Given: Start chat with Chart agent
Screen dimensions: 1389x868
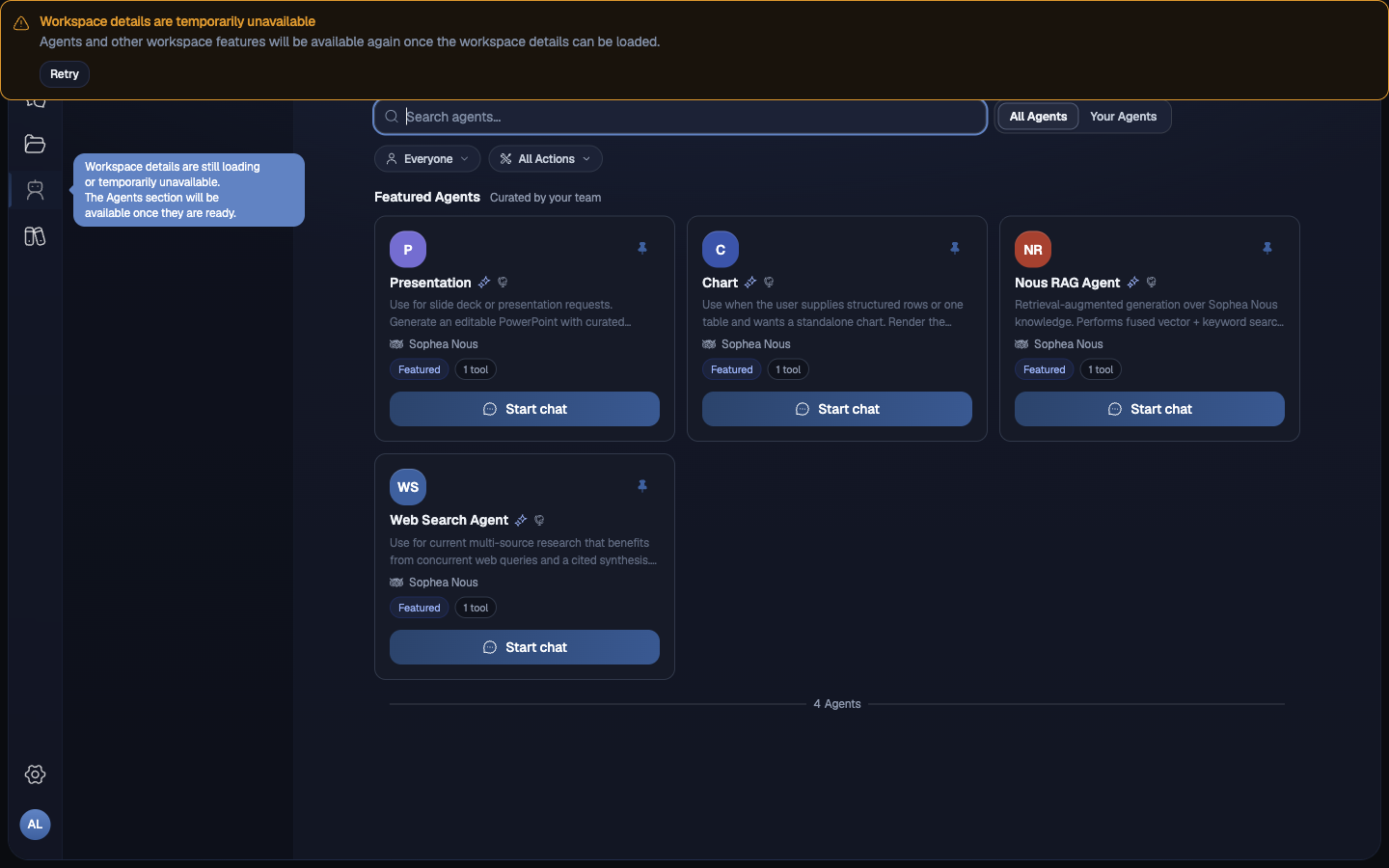Looking at the screenshot, I should coord(837,409).
